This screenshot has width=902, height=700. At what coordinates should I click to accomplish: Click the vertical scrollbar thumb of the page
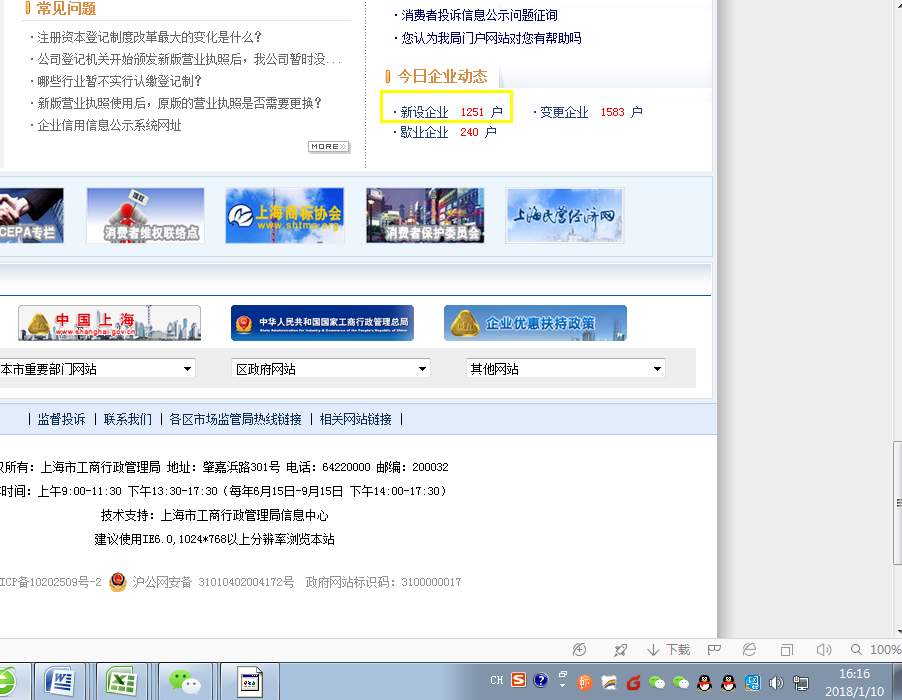pyautogui.click(x=897, y=503)
